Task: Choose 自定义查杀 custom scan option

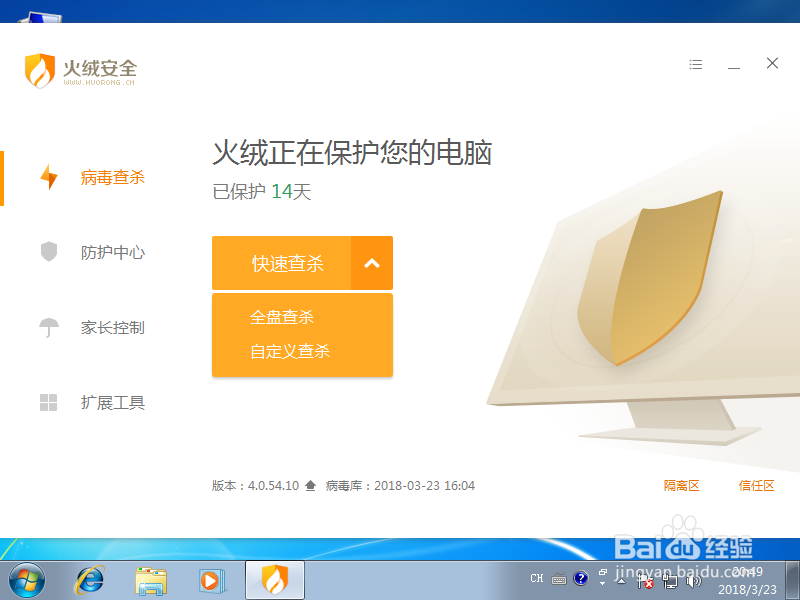Action: pyautogui.click(x=290, y=351)
